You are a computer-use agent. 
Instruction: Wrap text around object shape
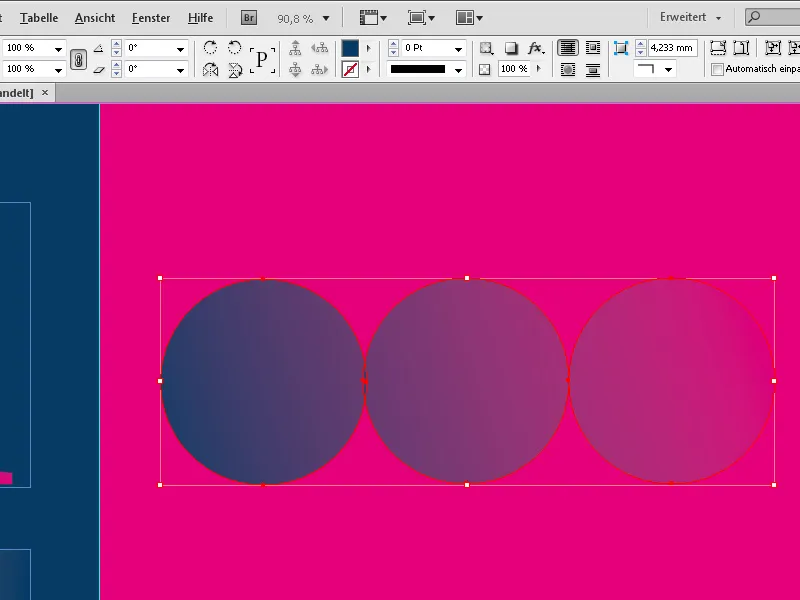coord(567,69)
